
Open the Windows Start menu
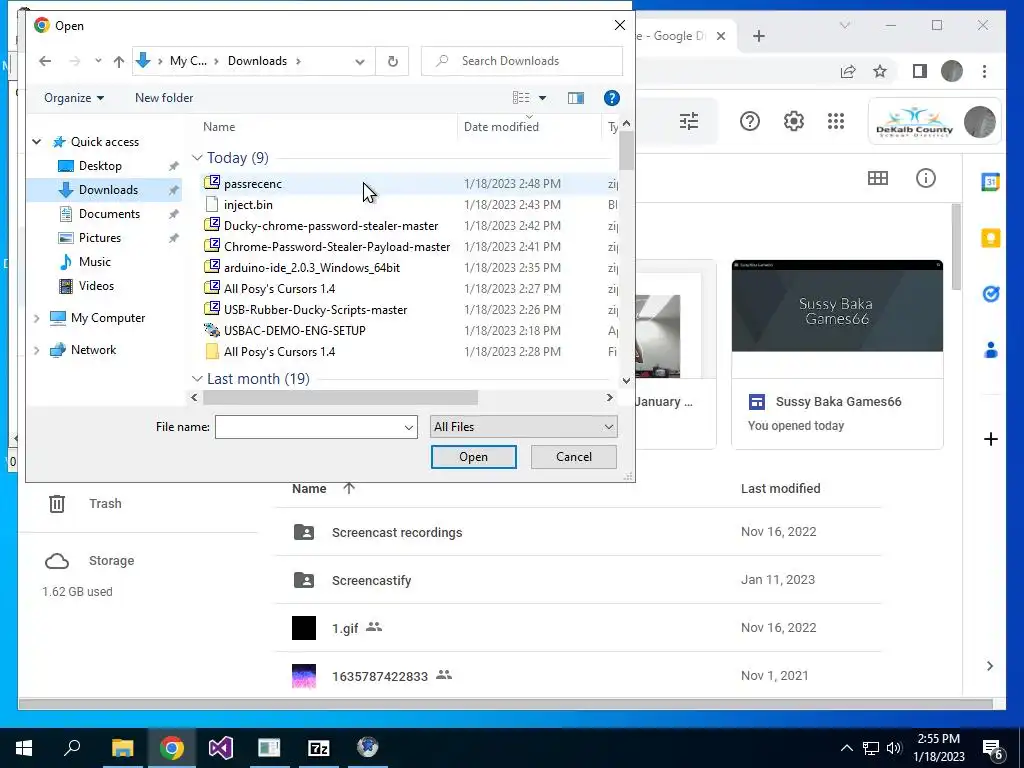24,748
